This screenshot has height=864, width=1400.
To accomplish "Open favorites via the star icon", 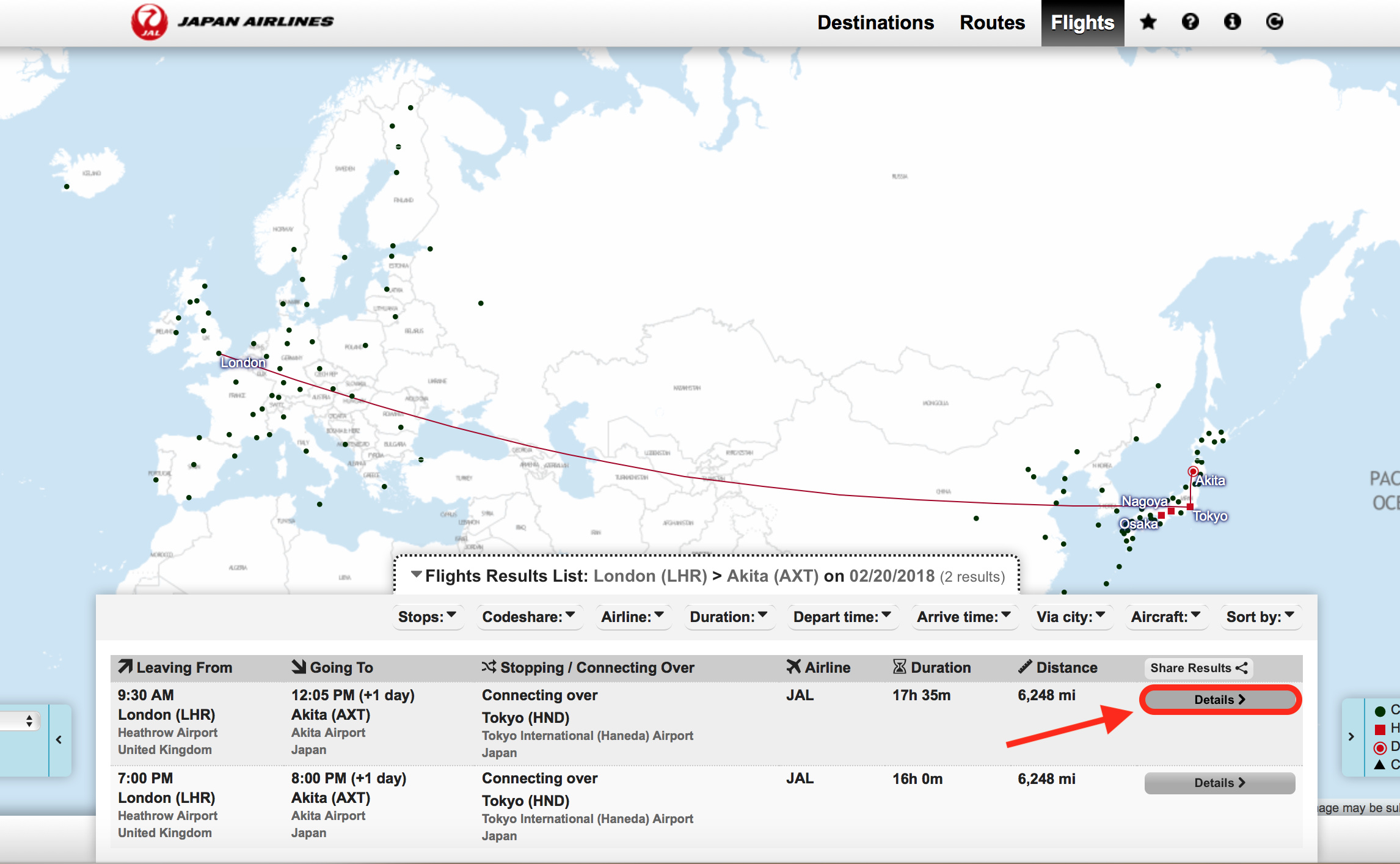I will coord(1148,23).
